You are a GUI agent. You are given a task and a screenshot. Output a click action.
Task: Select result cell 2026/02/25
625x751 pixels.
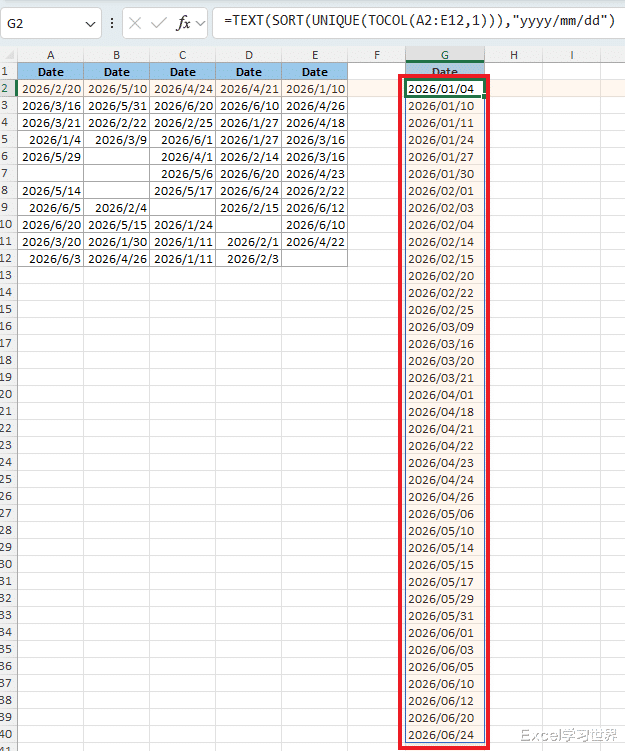point(445,310)
